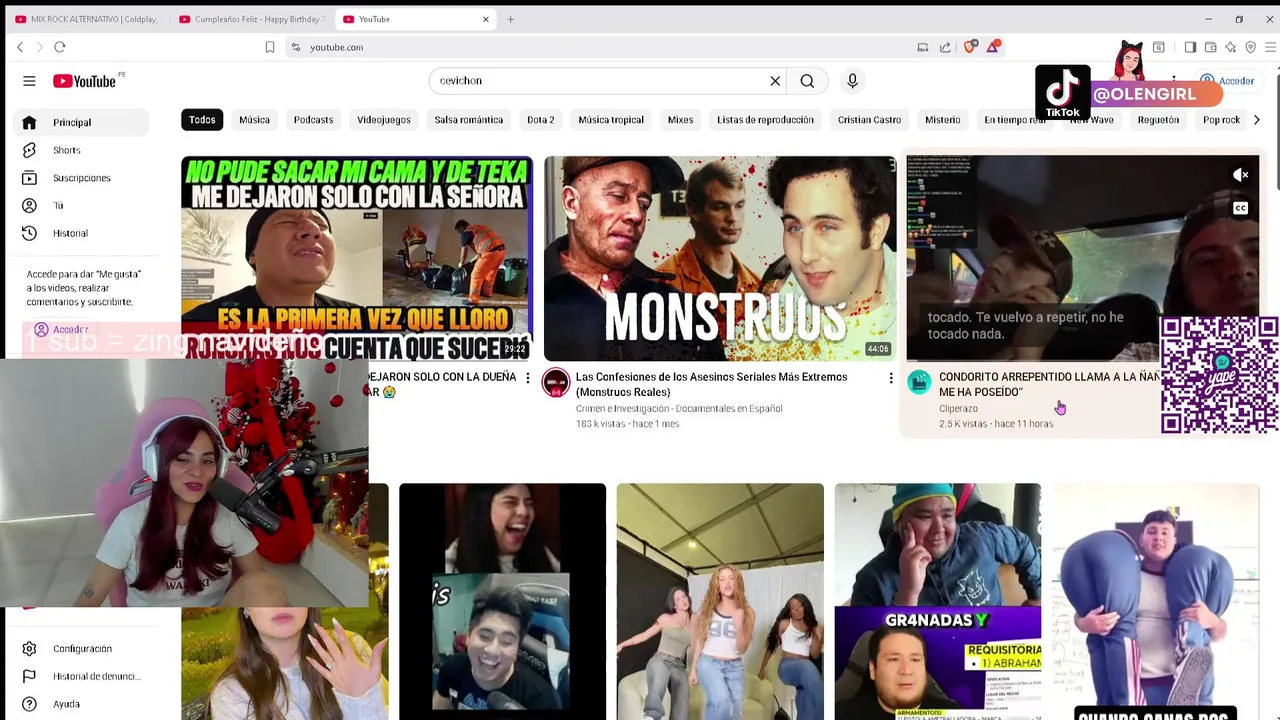Open the Brave Rewards triangle icon
1280x720 pixels.
click(993, 47)
